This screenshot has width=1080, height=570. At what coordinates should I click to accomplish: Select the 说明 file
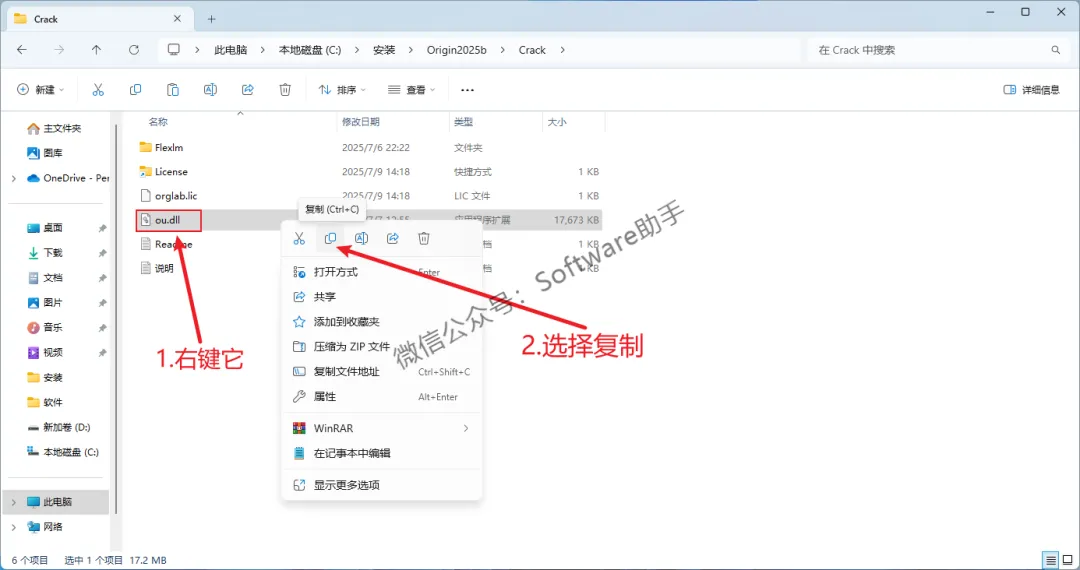tap(164, 268)
